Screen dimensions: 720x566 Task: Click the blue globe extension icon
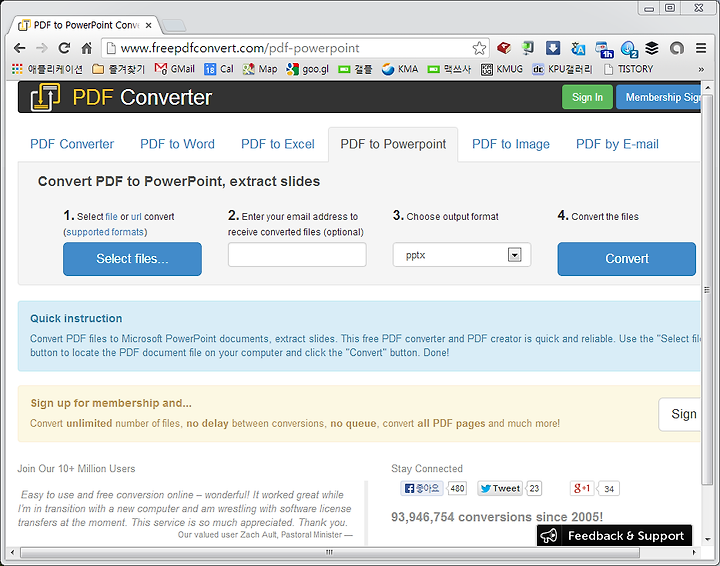pos(628,49)
